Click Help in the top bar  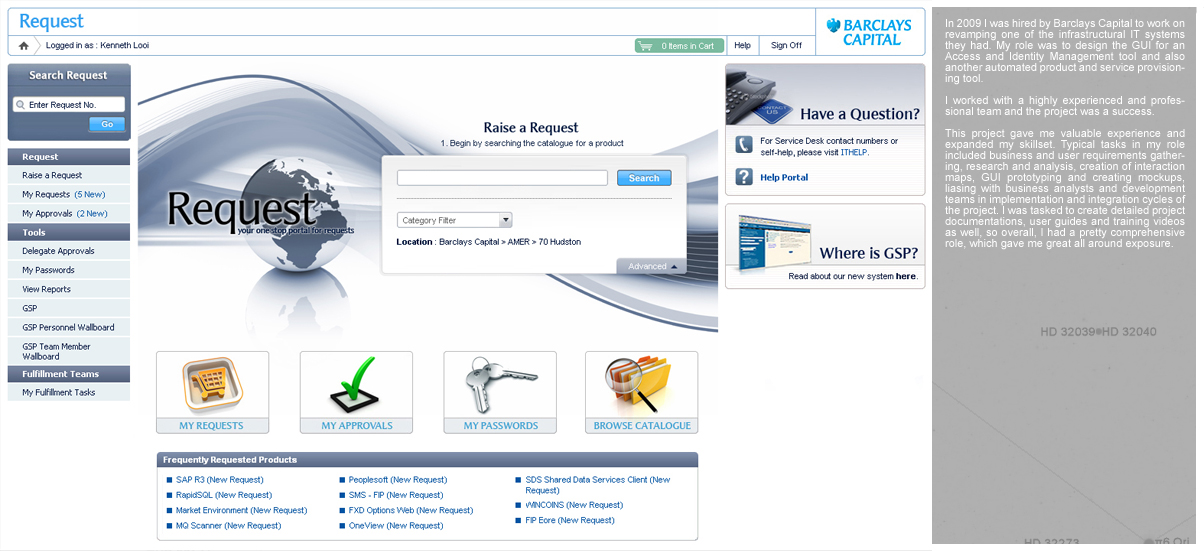tap(742, 46)
